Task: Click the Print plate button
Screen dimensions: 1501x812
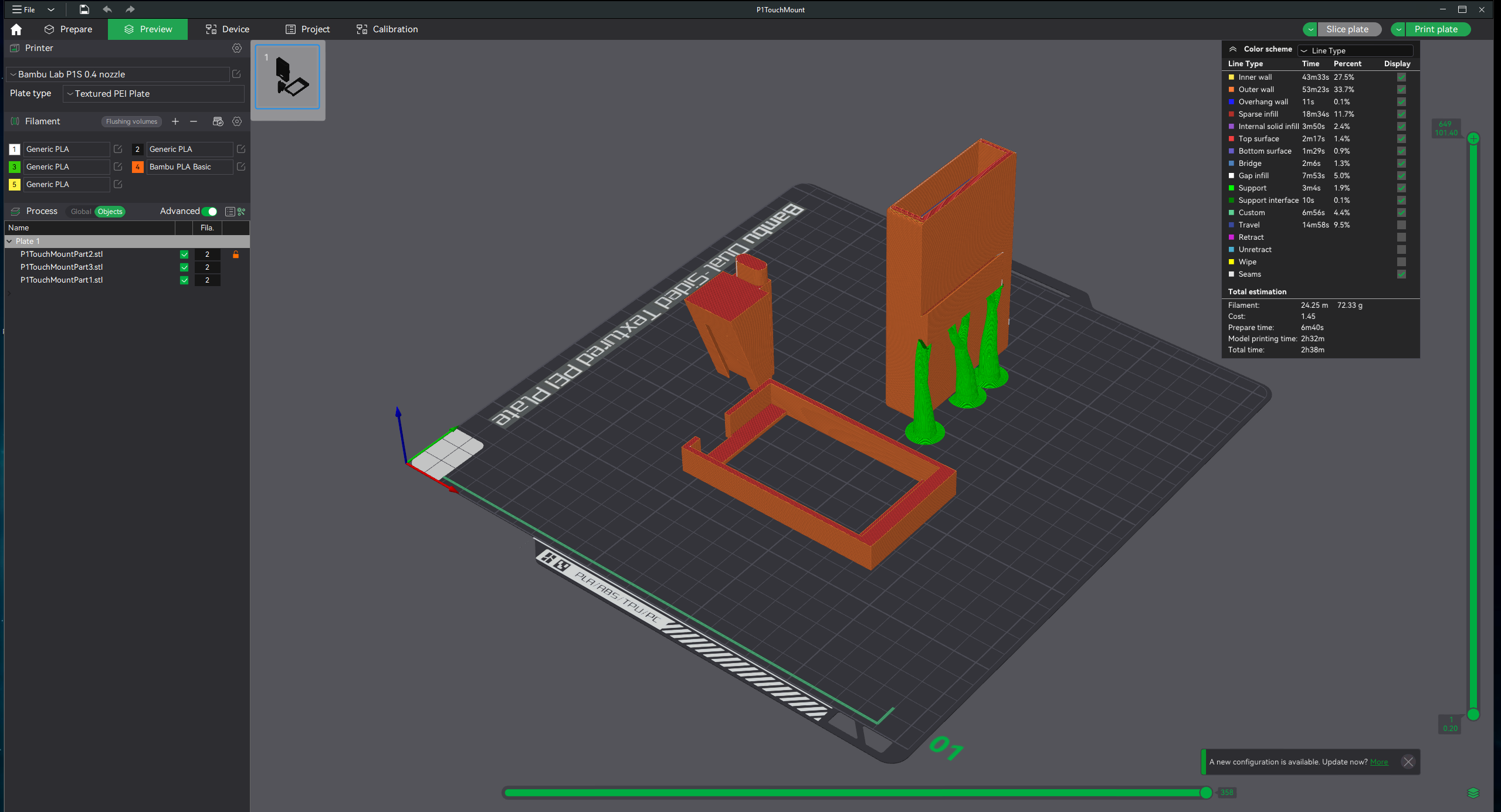Action: click(x=1435, y=29)
